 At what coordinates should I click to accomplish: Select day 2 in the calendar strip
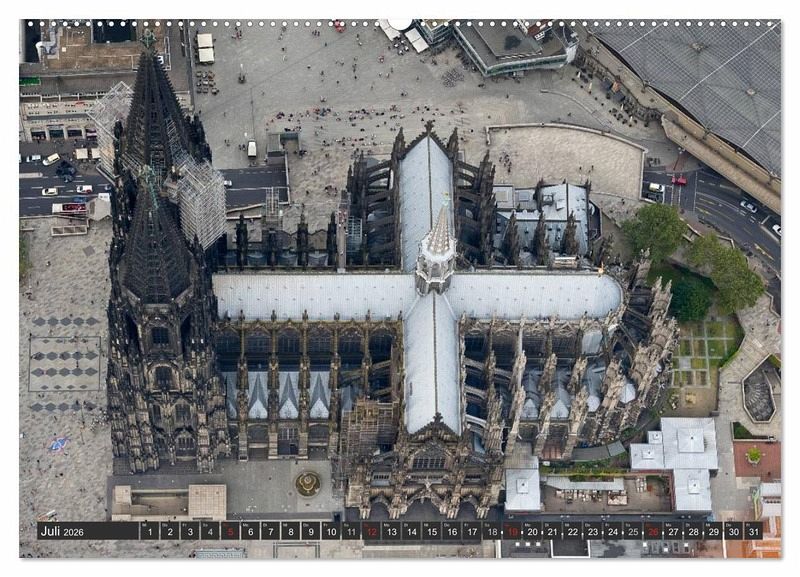(x=170, y=531)
